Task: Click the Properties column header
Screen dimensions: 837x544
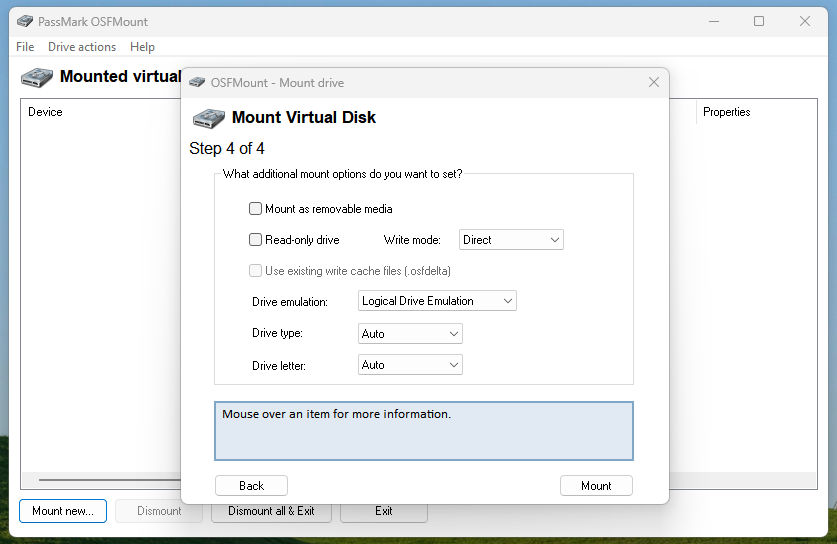Action: tap(726, 112)
